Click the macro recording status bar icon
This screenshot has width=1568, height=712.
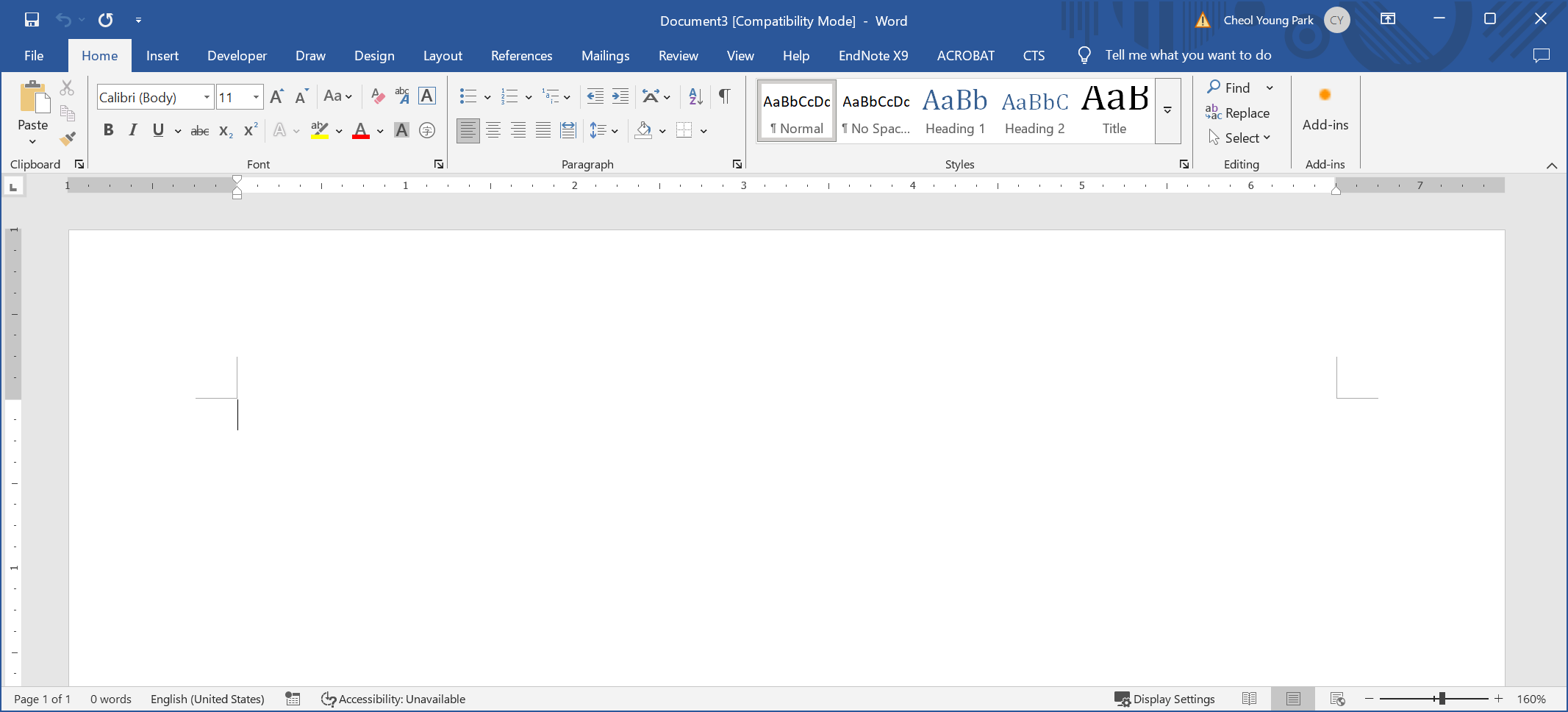293,699
